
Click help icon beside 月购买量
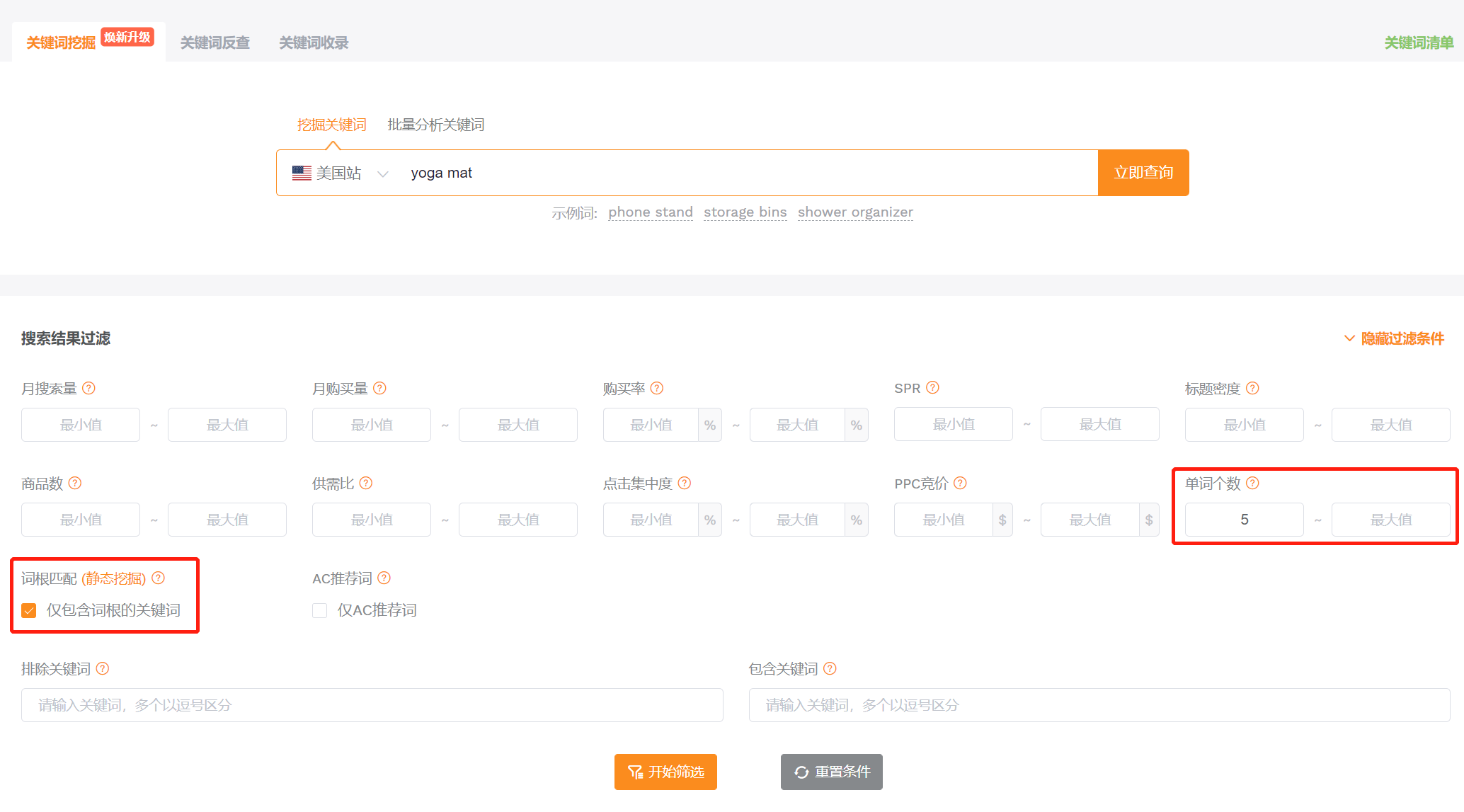(379, 388)
